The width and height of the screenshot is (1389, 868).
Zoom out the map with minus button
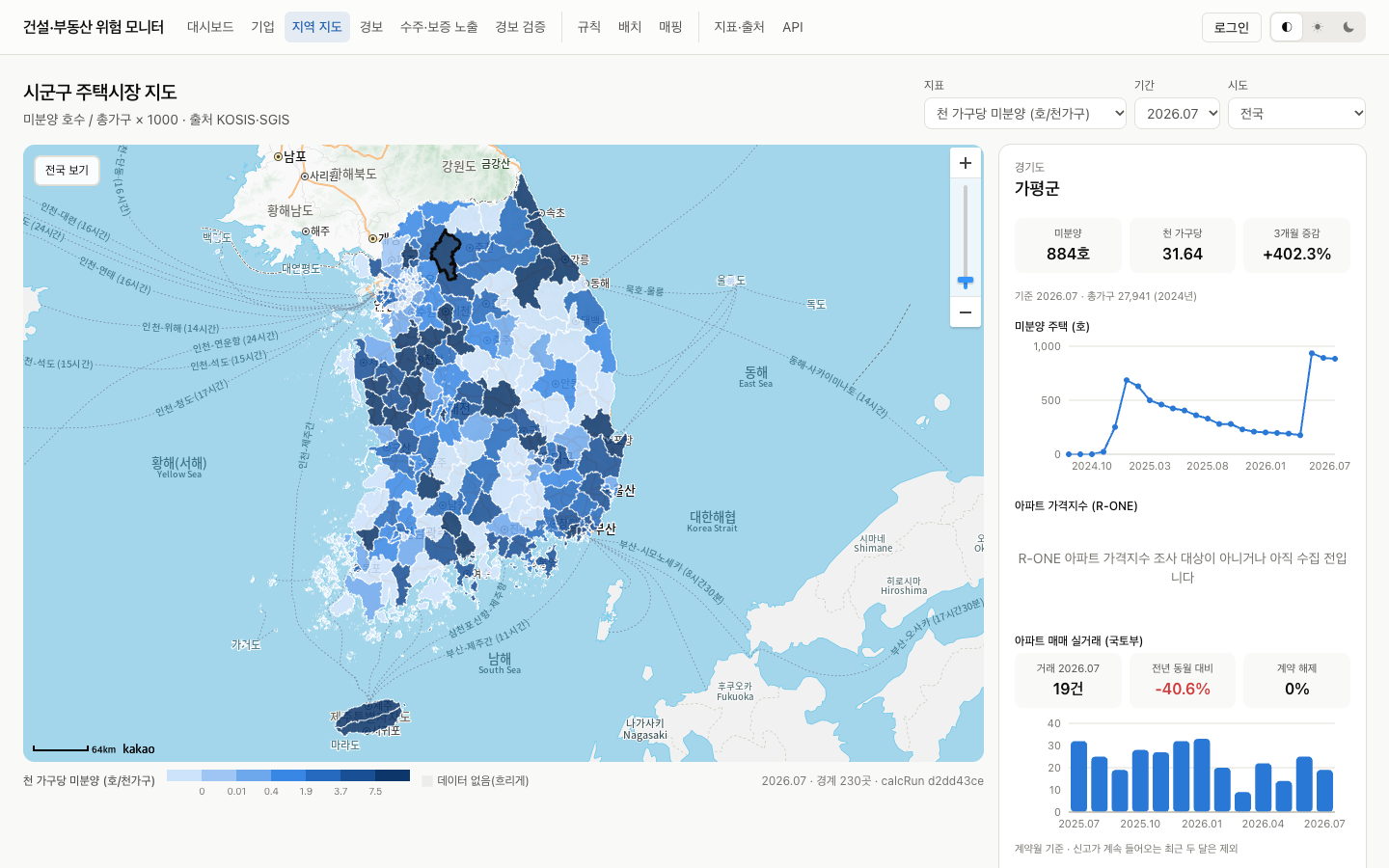coord(965,312)
